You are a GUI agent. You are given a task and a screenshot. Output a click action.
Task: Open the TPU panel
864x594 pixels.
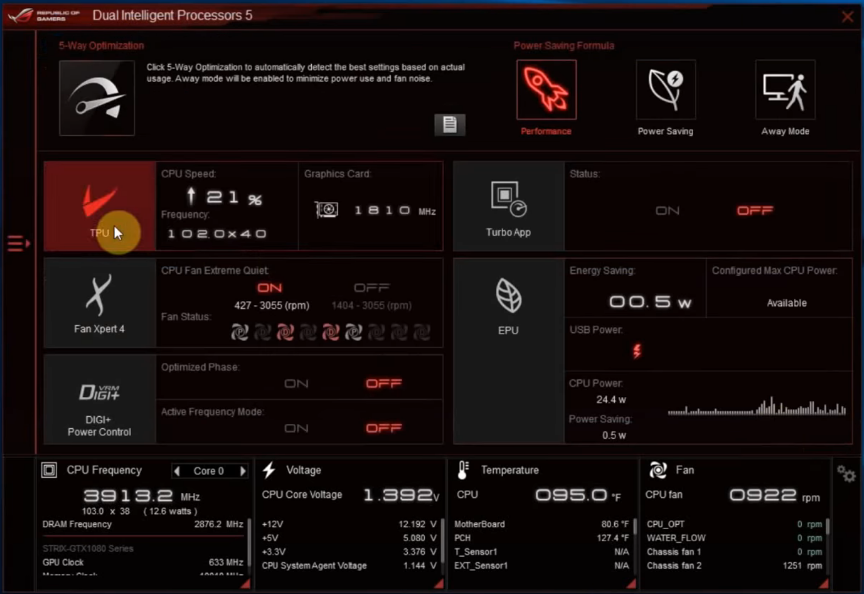[x=100, y=206]
